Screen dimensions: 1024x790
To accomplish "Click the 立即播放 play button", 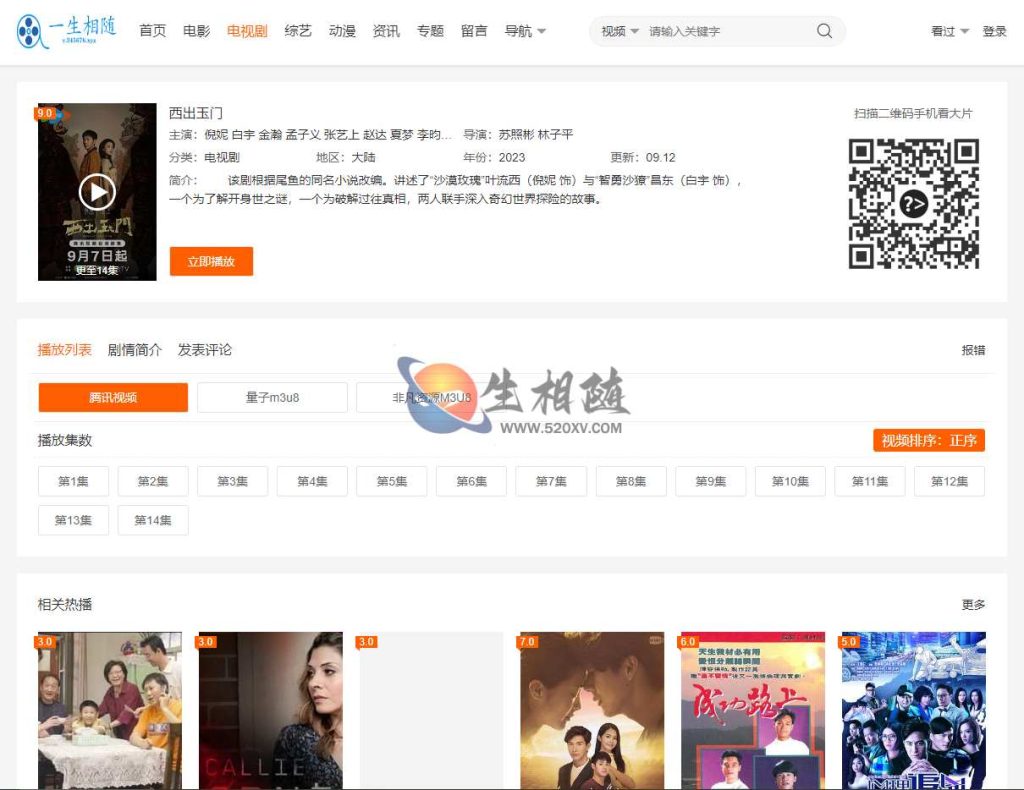I will tap(211, 260).
